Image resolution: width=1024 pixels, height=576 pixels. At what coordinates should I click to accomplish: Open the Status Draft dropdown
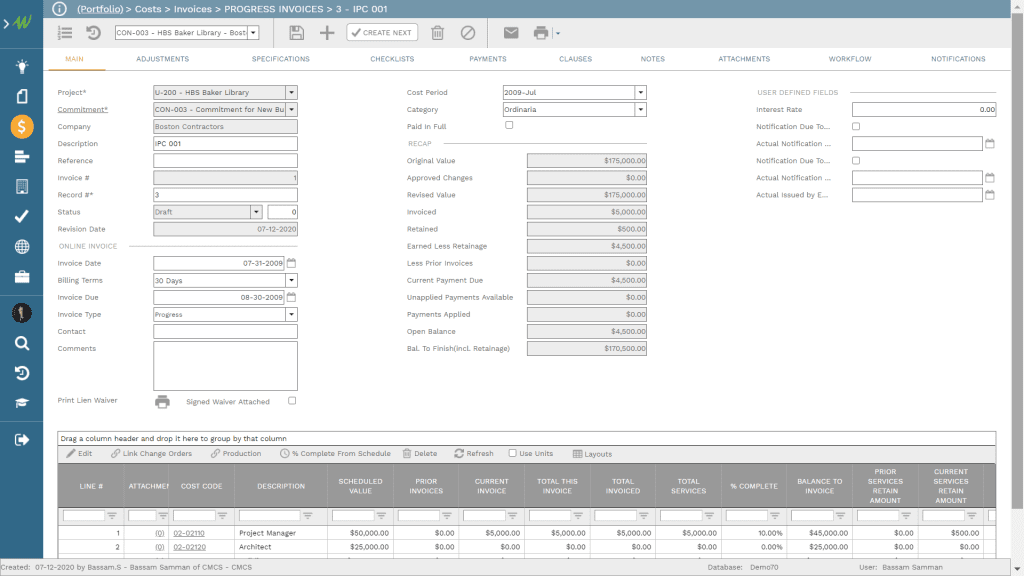[256, 212]
